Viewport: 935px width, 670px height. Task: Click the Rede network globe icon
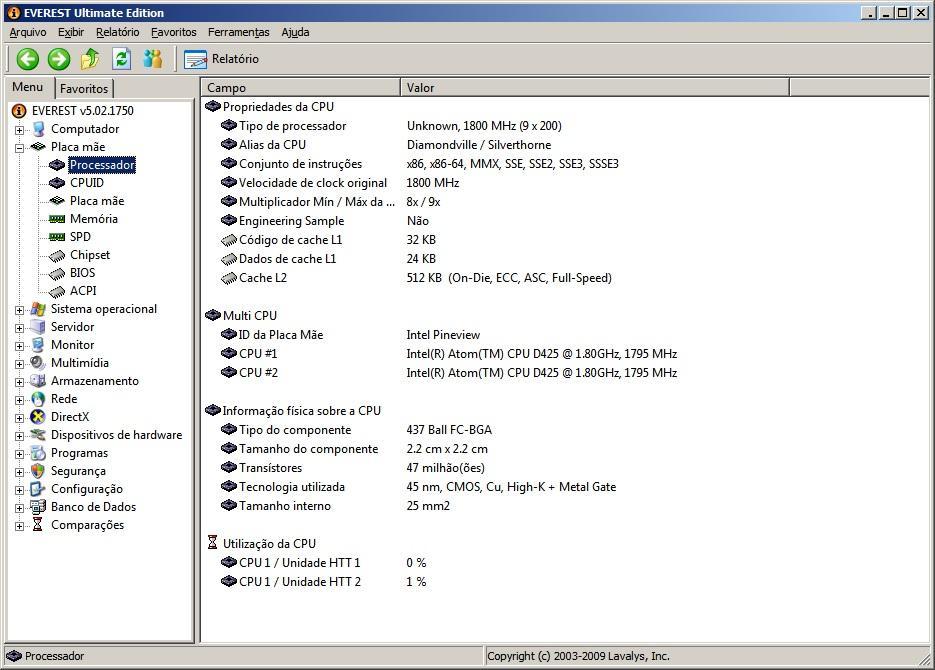[38, 399]
